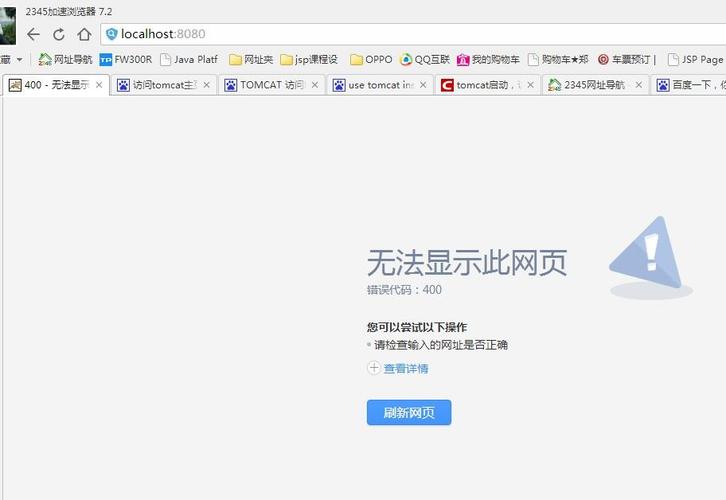
Task: Open the 购物车★郑 bookmark
Action: 558,59
